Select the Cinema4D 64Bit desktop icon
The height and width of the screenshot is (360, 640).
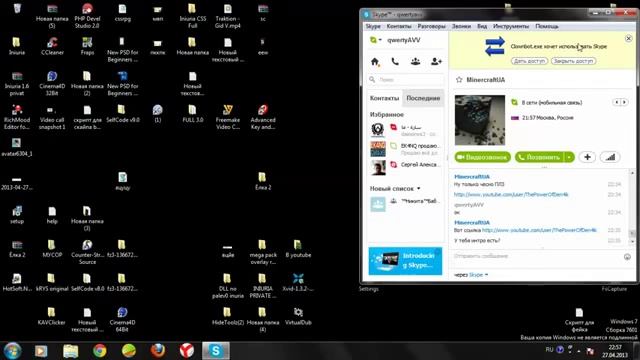point(122,320)
